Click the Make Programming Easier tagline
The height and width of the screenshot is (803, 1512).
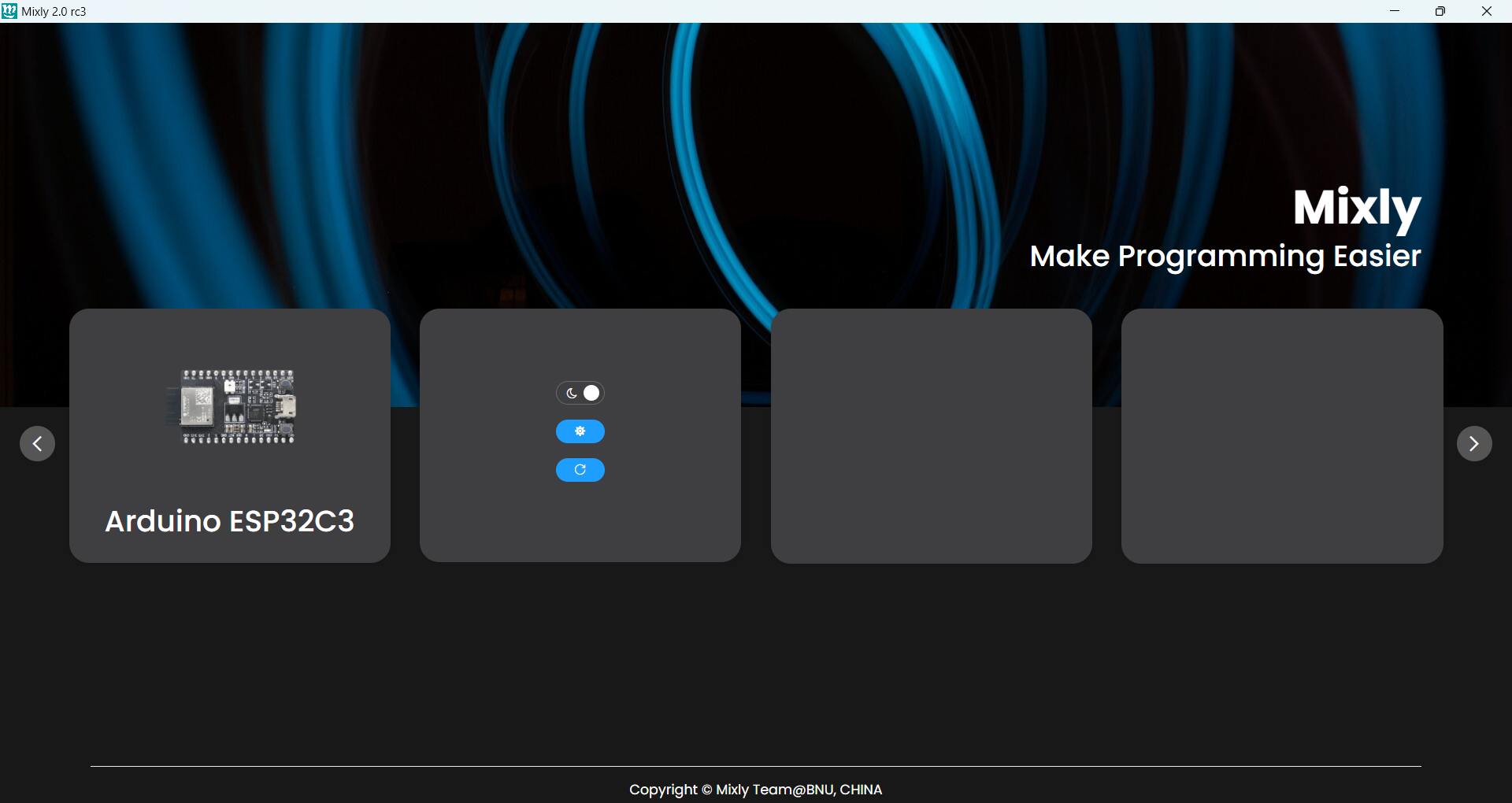(1225, 257)
